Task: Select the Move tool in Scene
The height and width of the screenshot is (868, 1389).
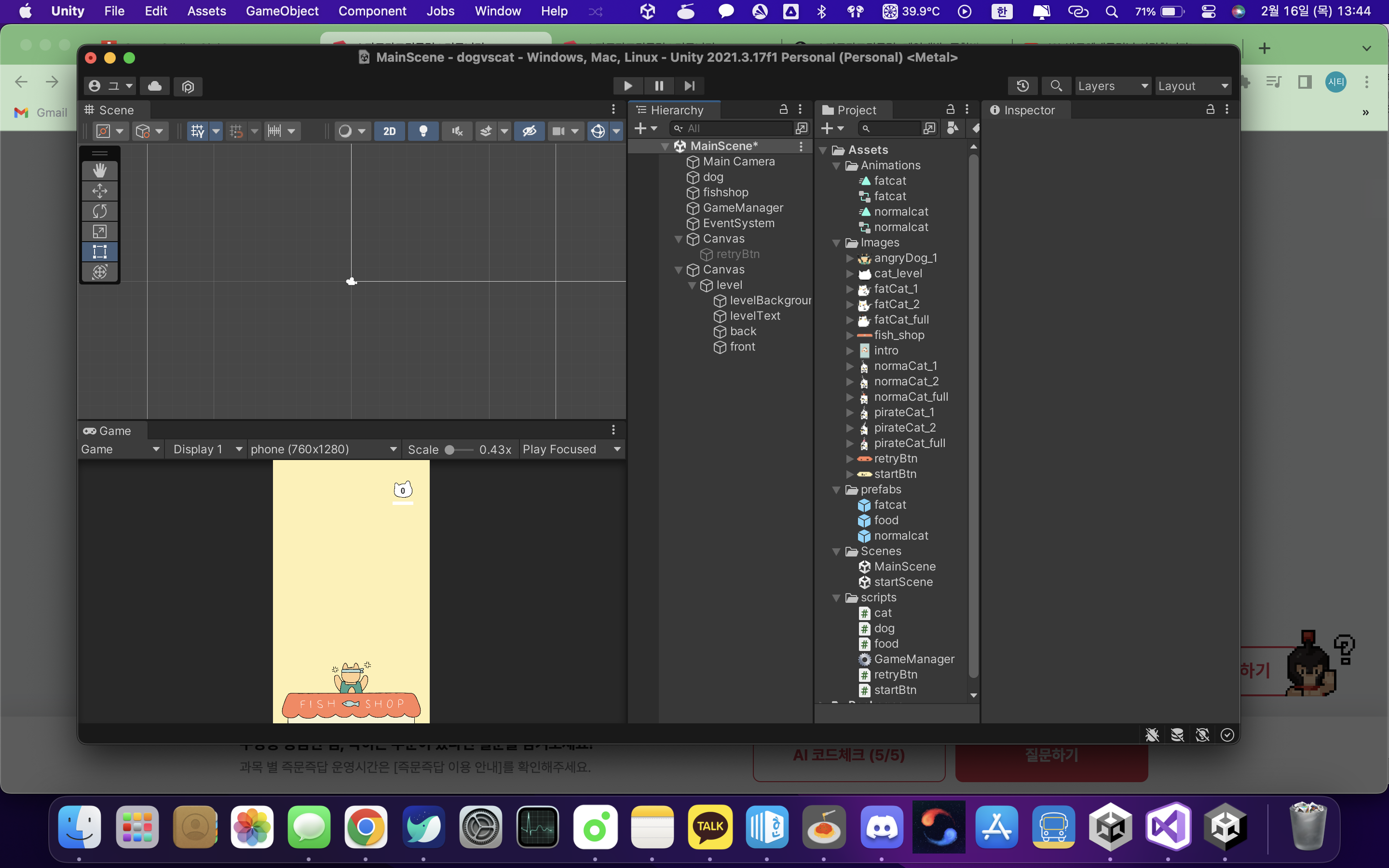Action: point(100,190)
